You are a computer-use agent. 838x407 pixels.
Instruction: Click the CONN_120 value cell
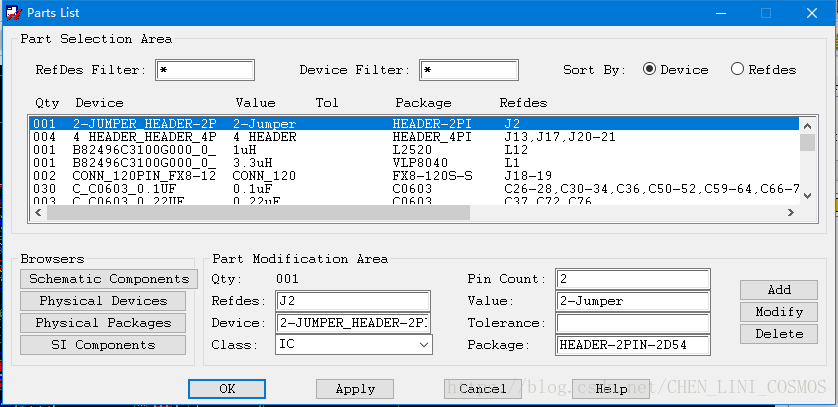264,175
